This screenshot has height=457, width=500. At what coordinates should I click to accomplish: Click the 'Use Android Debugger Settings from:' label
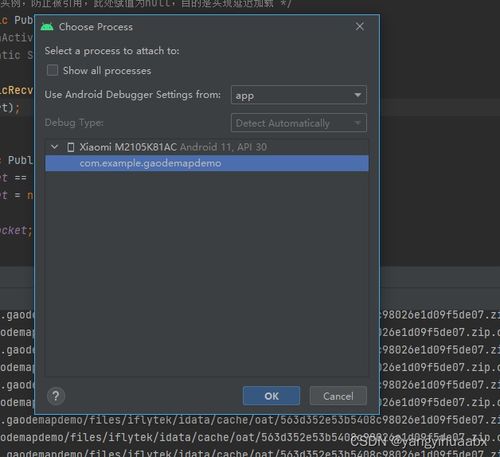tap(133, 95)
